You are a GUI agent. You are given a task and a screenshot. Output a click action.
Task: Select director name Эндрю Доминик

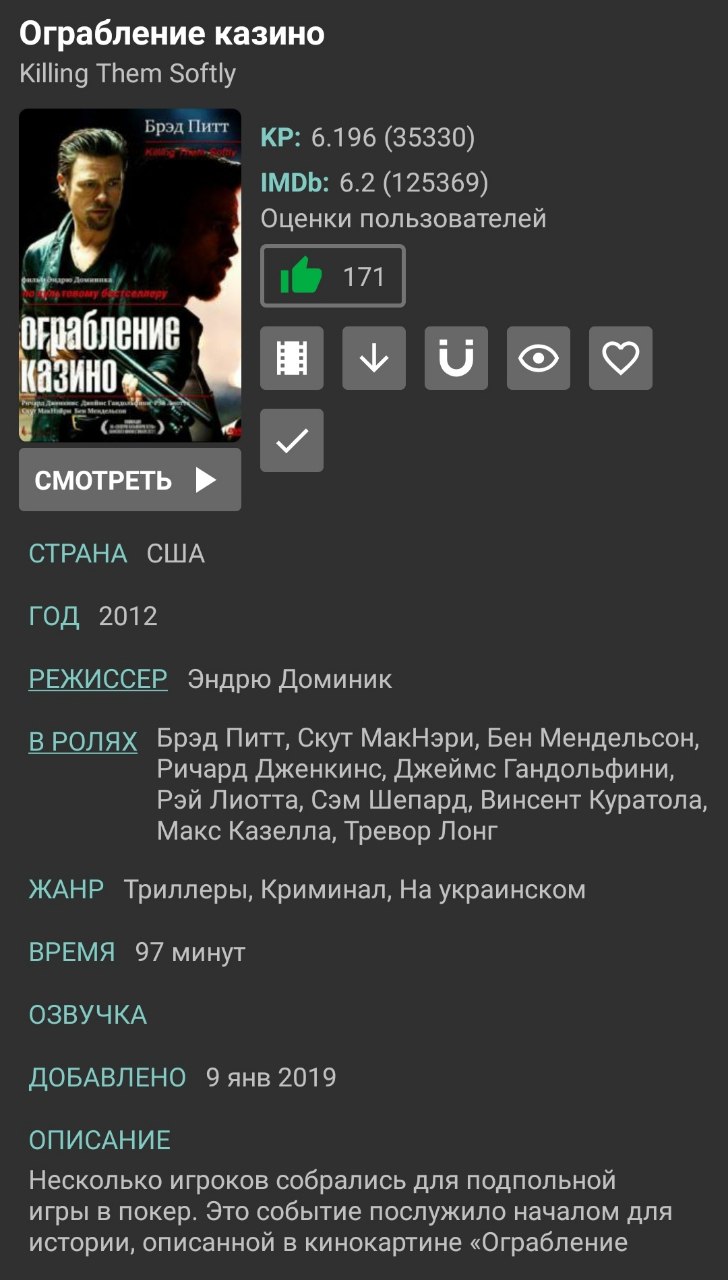click(290, 680)
